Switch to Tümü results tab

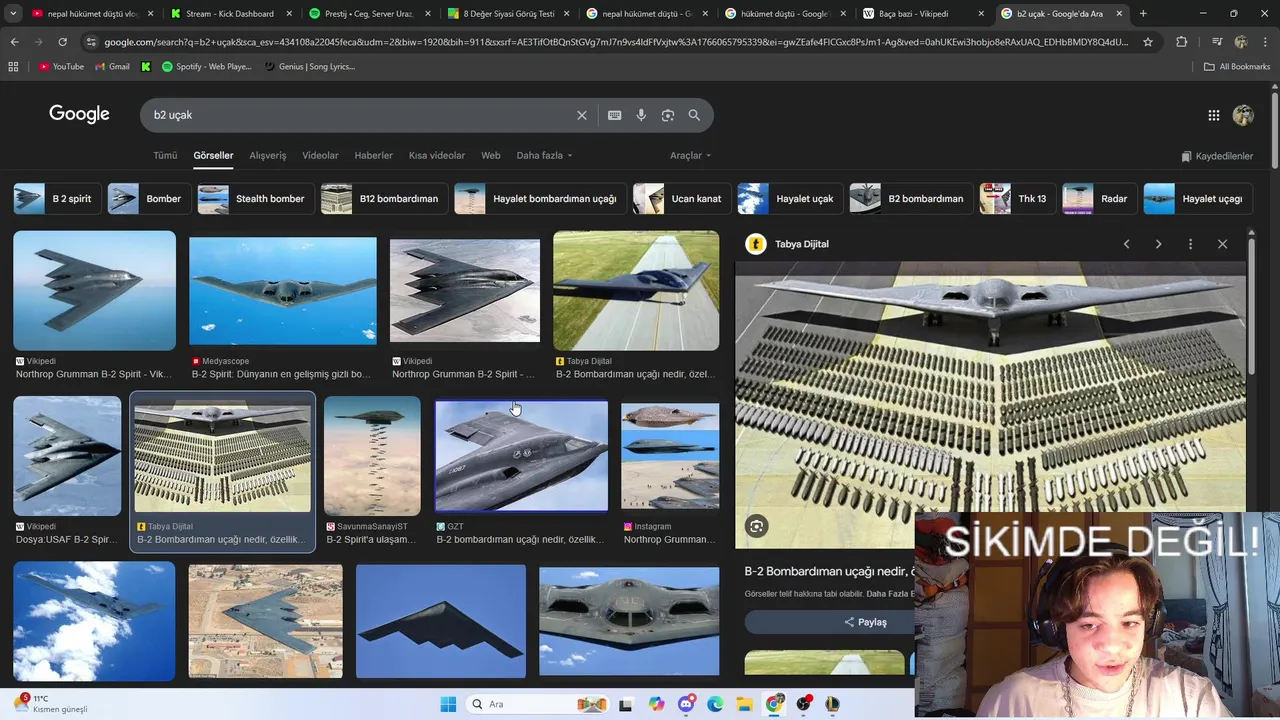(x=165, y=155)
